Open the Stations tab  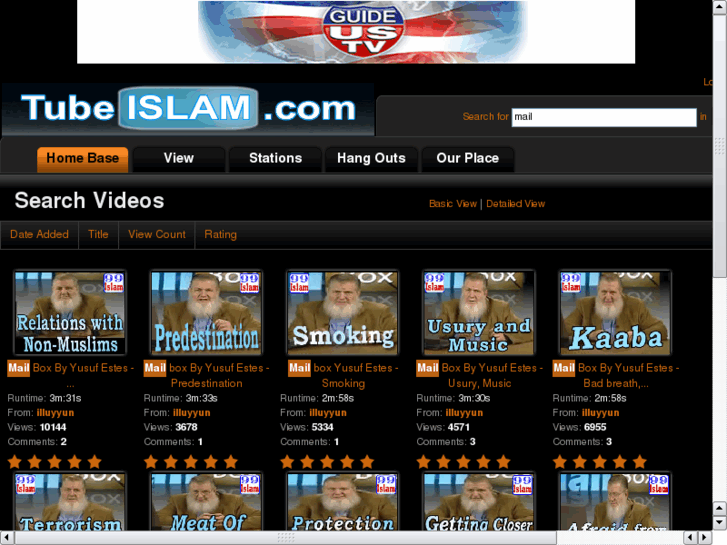[275, 159]
